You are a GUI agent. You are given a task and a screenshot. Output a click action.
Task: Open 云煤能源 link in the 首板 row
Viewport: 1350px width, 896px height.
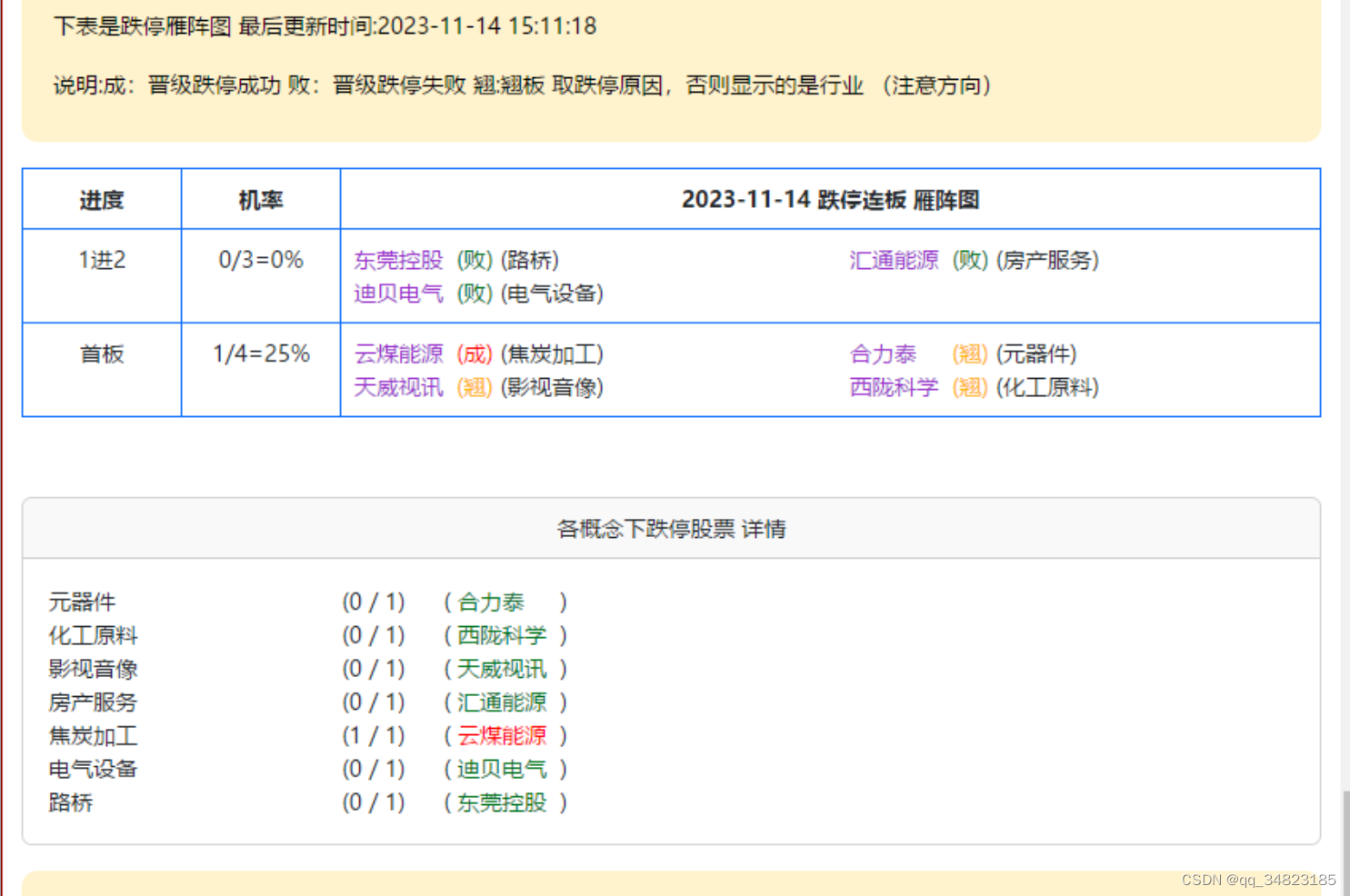[398, 354]
